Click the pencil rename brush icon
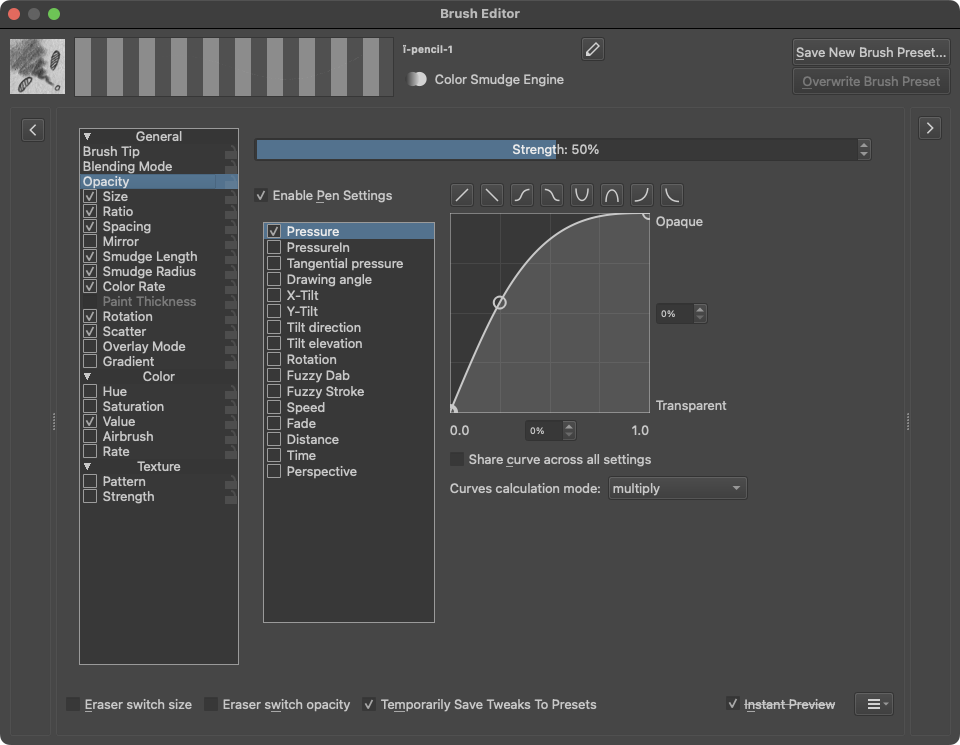This screenshot has height=745, width=960. (592, 49)
